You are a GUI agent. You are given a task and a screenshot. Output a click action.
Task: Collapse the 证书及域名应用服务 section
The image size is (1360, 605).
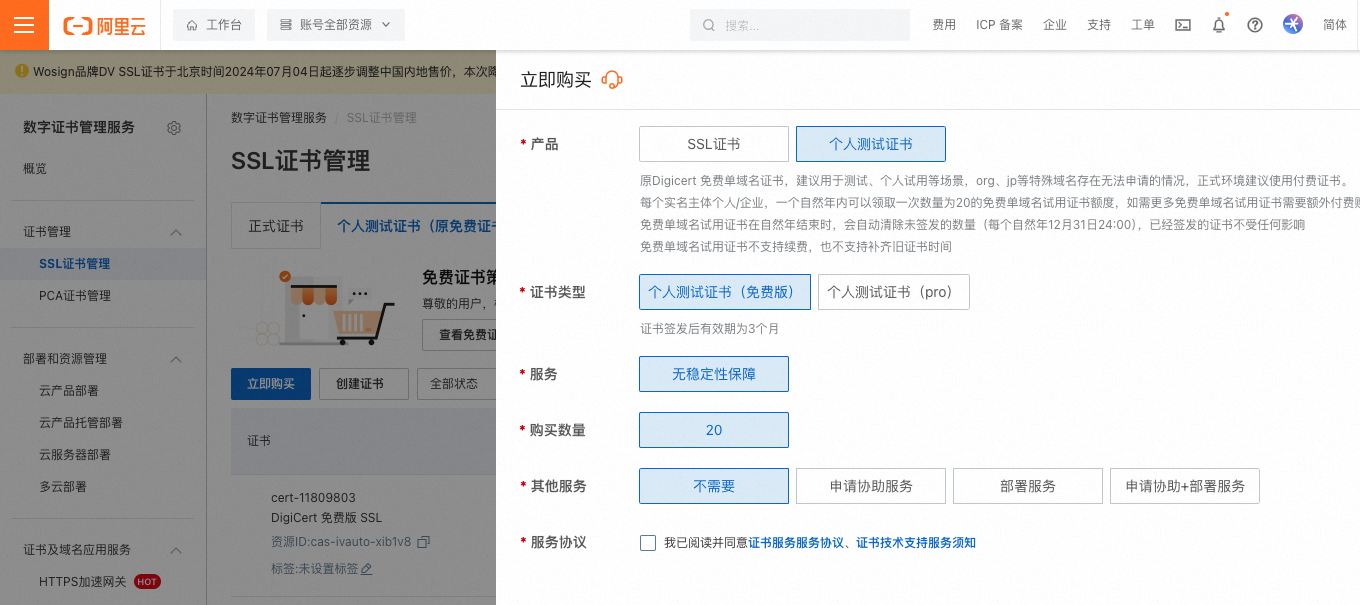(x=176, y=550)
